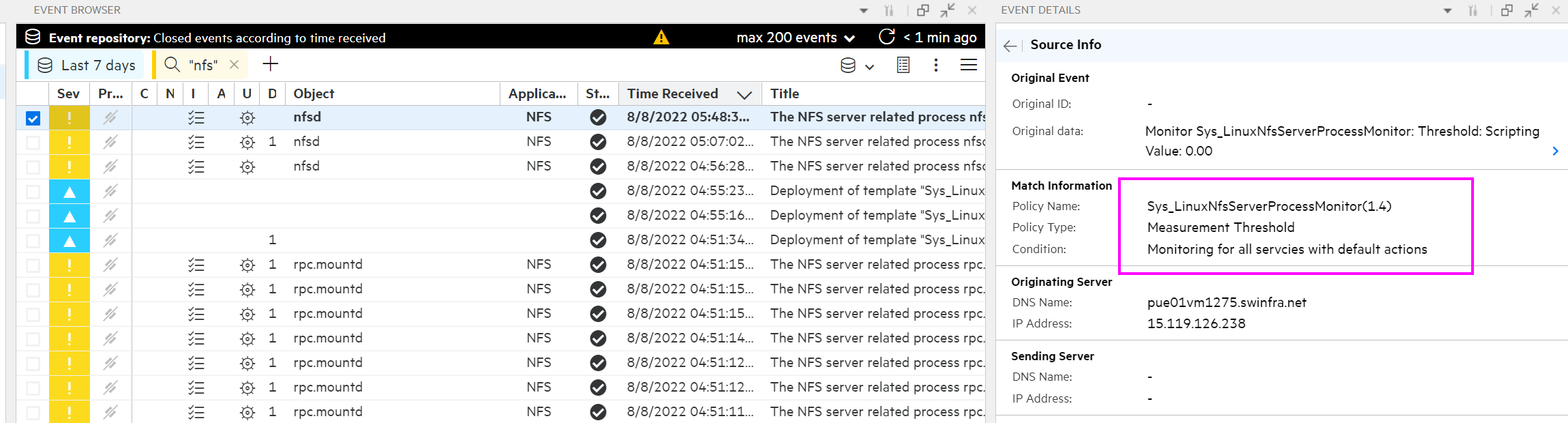Screen dimensions: 1568x423
Task: Click the yellow warning triangle icon
Action: [x=661, y=38]
